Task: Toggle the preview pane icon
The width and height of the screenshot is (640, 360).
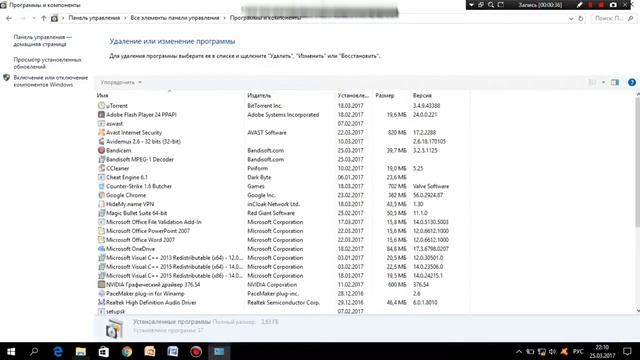Action: [615, 82]
